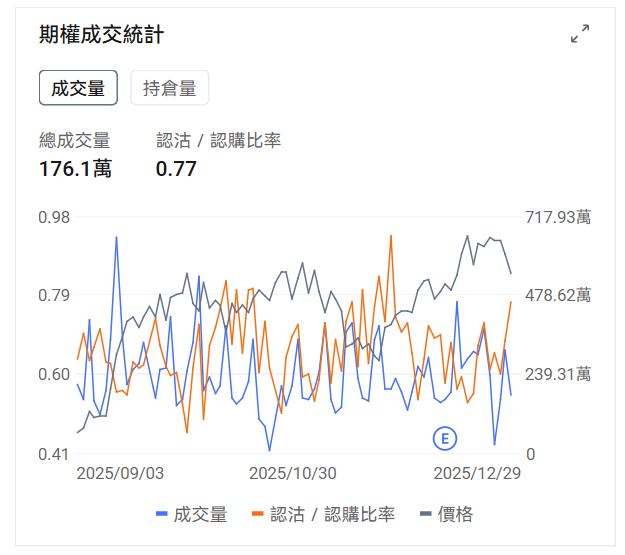This screenshot has width=625, height=555.
Task: Click the orange 認沽 / 認購比率 legend swatch
Action: 258,514
